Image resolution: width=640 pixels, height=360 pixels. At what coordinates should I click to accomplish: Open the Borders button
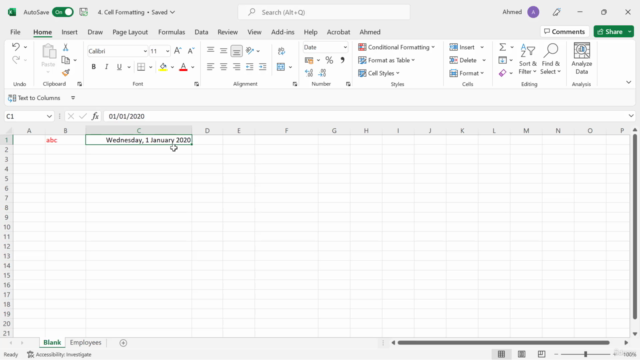point(141,67)
